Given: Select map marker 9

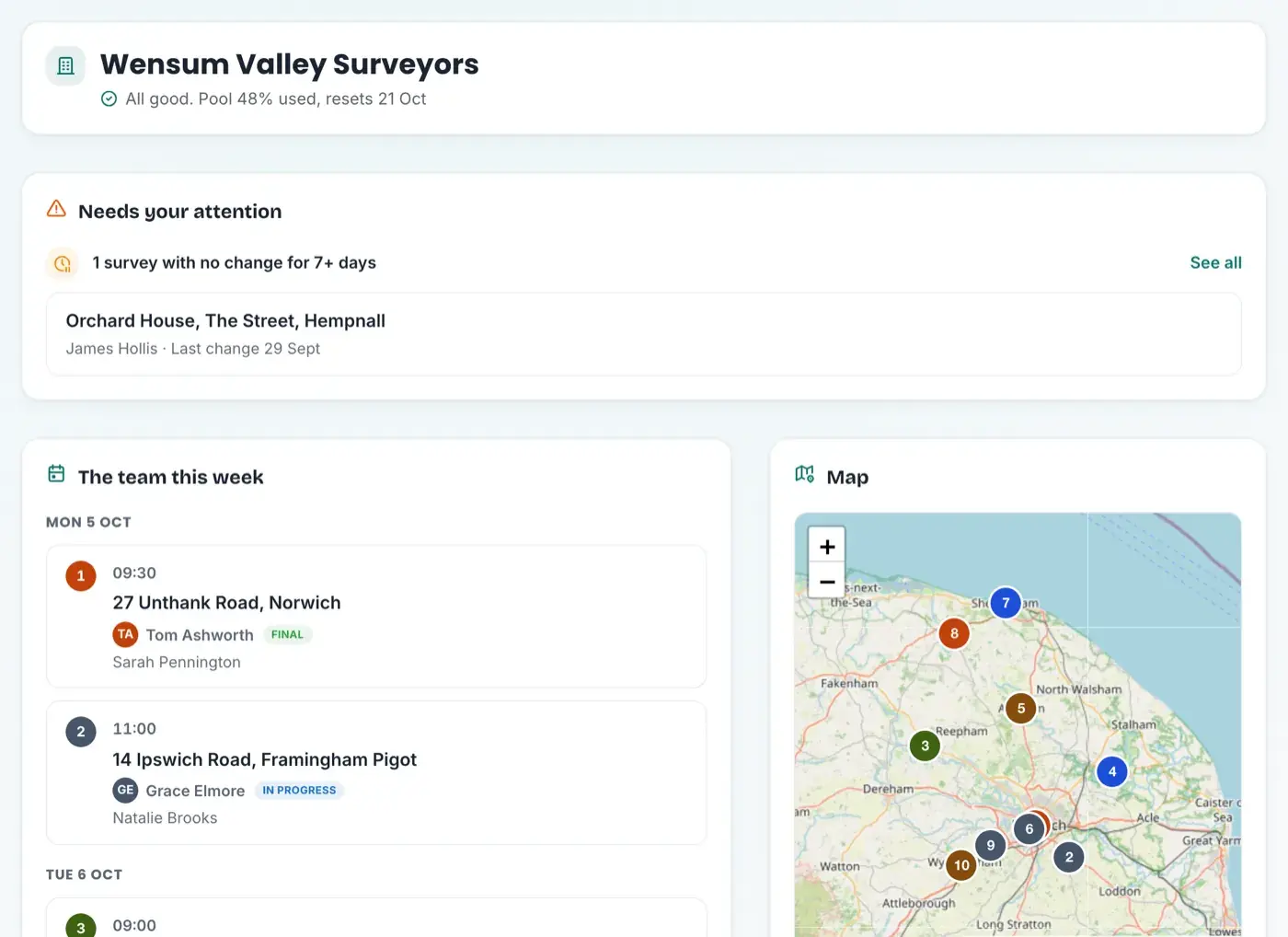Looking at the screenshot, I should tap(990, 845).
